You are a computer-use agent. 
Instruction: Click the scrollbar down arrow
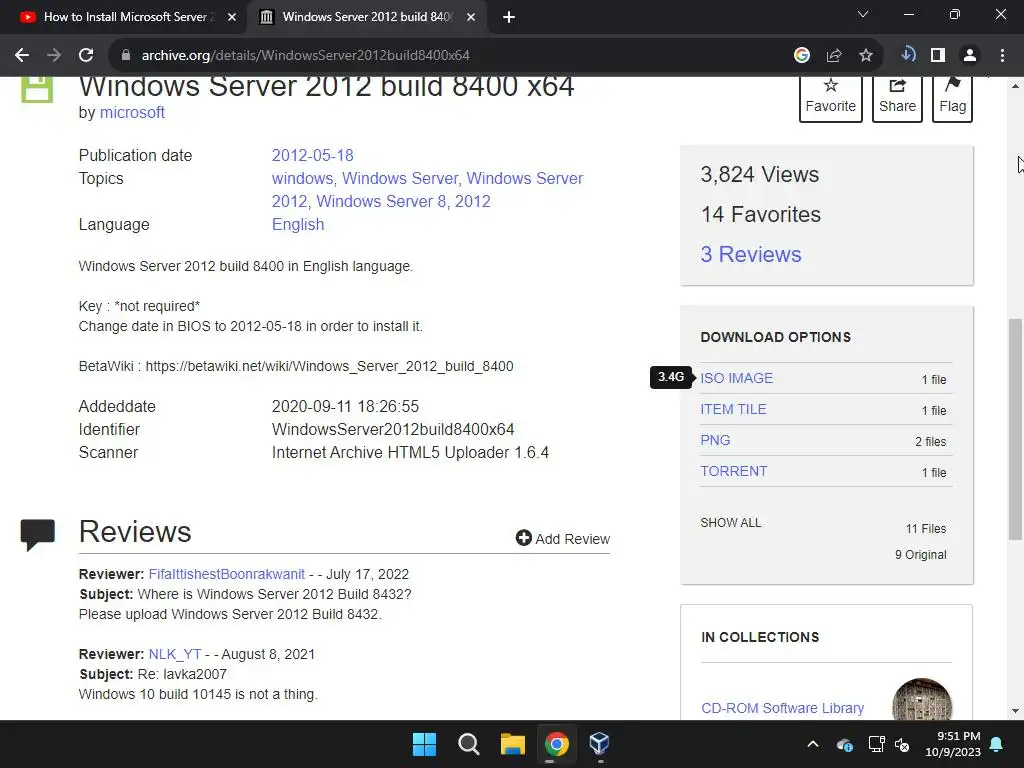[1015, 711]
